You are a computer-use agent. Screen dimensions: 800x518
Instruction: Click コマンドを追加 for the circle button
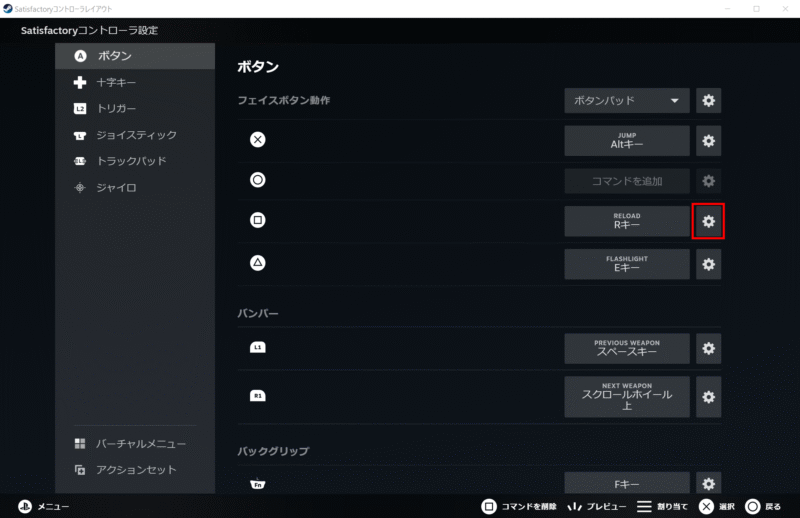627,181
